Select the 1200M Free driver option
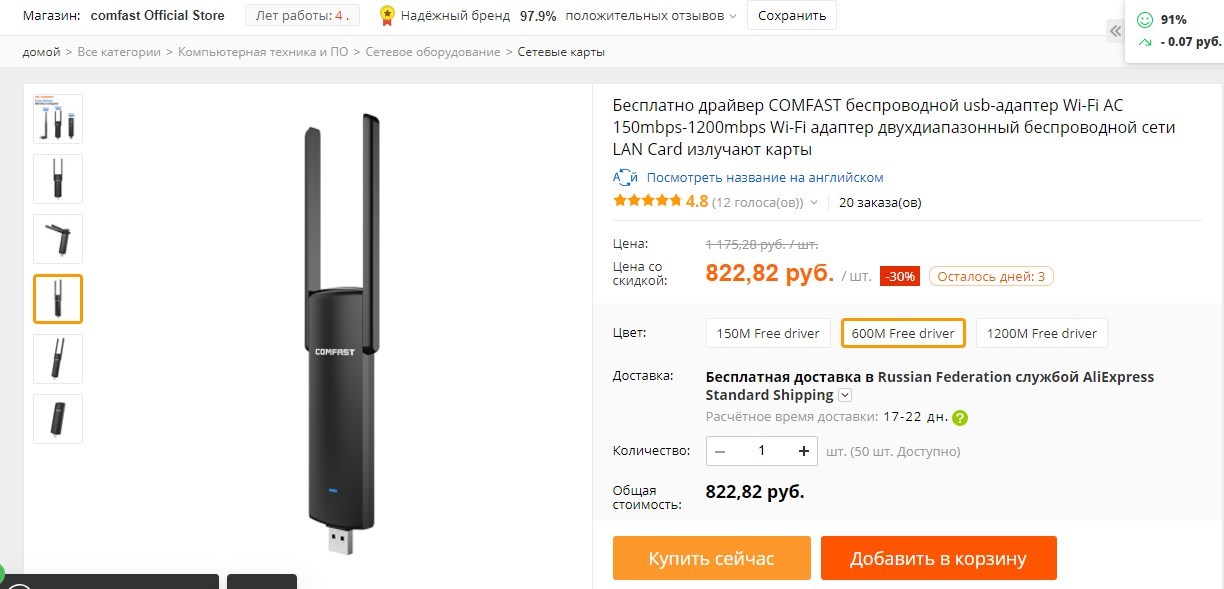The width and height of the screenshot is (1224, 589). click(1041, 333)
